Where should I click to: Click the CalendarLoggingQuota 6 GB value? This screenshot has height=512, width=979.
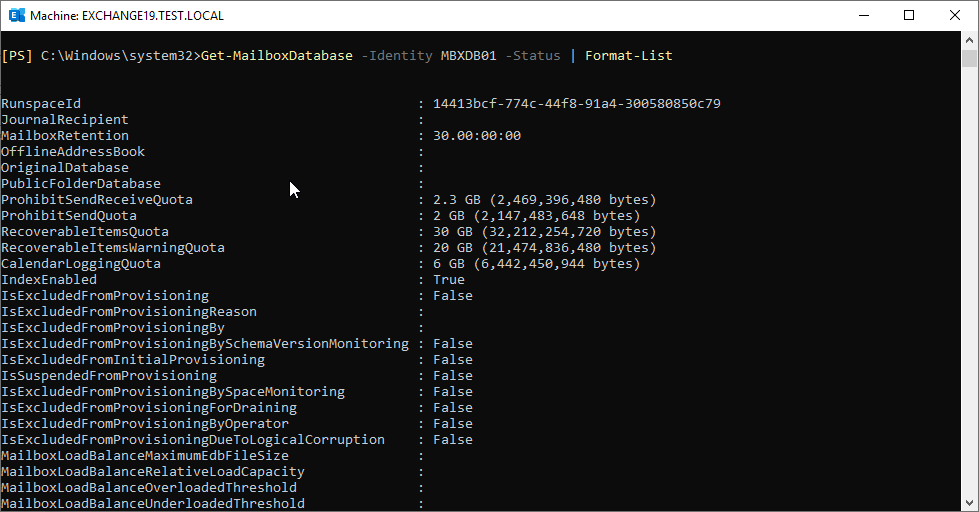pos(537,263)
